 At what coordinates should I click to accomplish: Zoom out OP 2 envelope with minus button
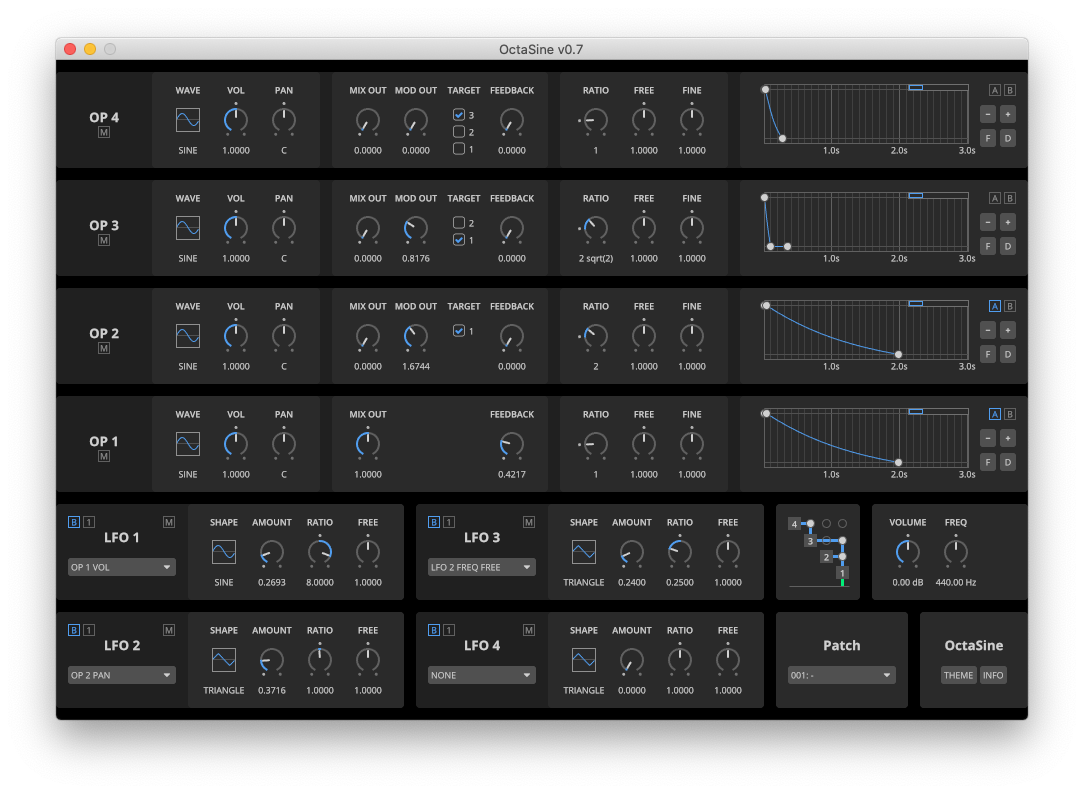pyautogui.click(x=988, y=330)
